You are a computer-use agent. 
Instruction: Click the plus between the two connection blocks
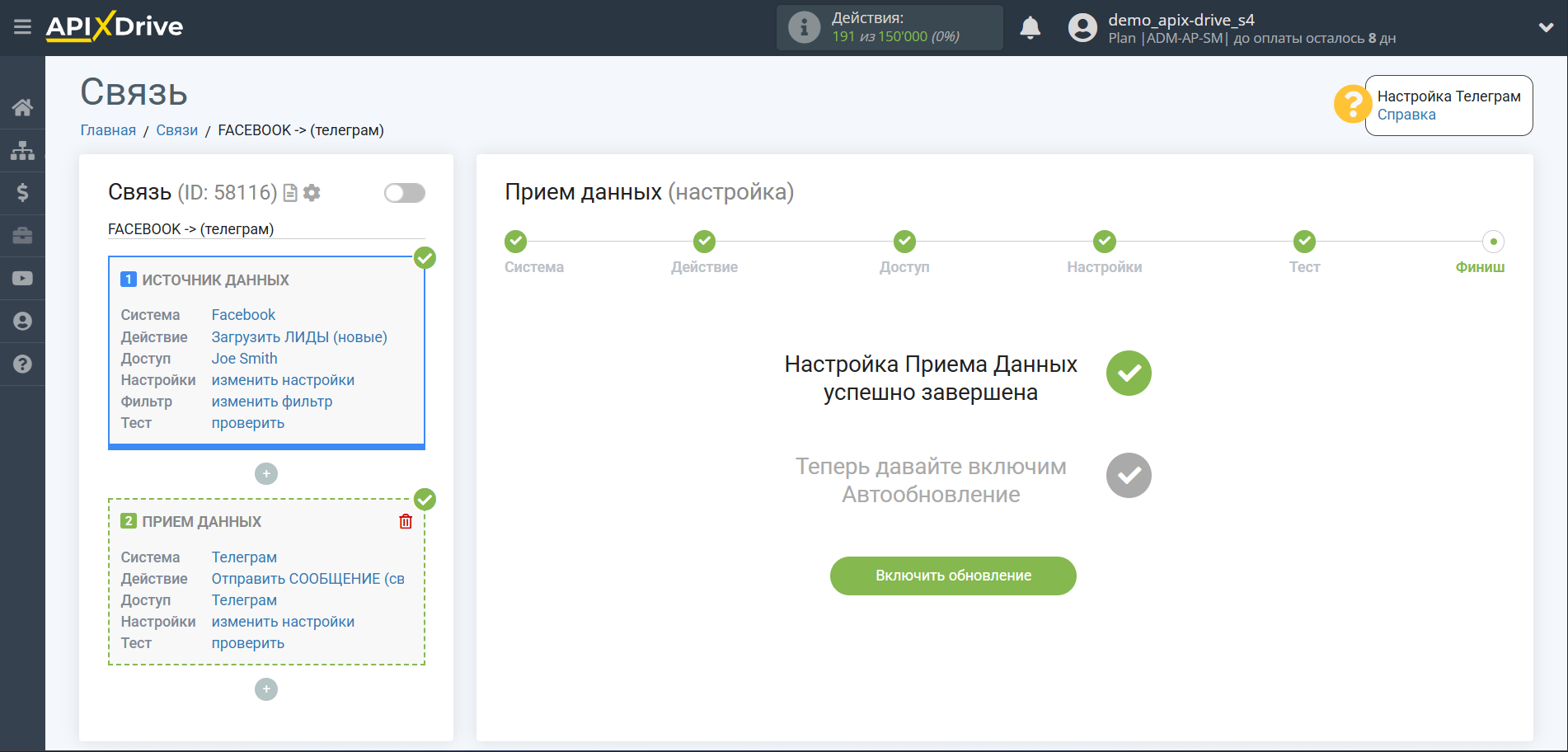click(265, 473)
